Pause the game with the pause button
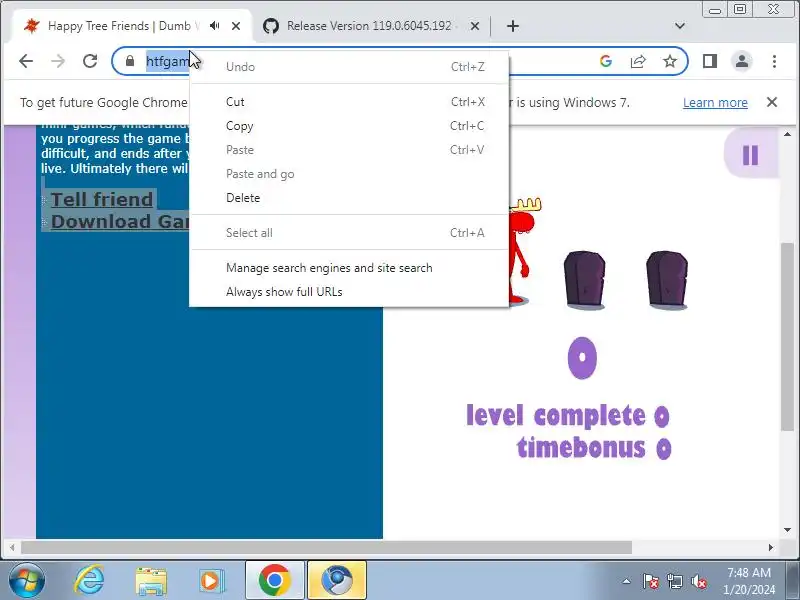800x600 pixels. (750, 155)
